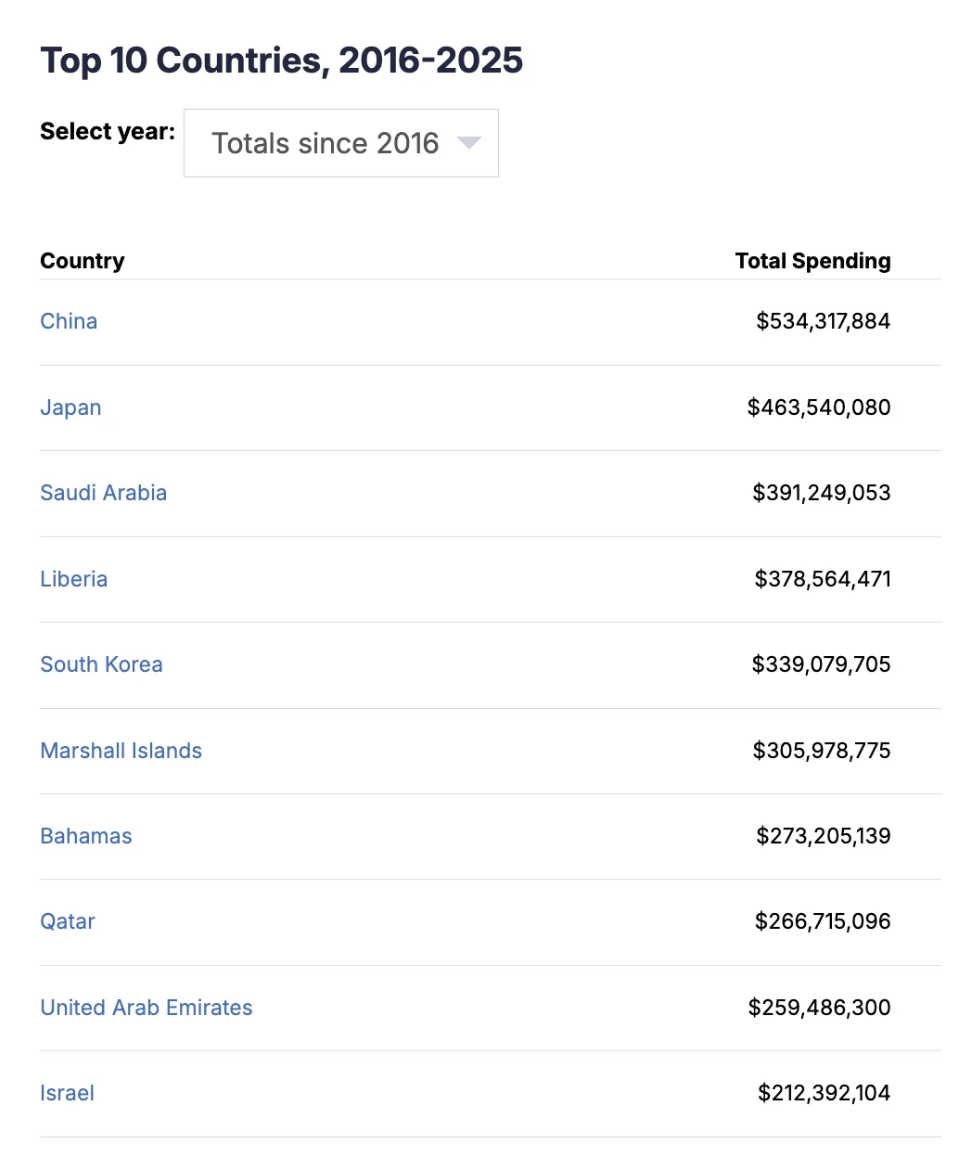
Task: Click Japan's $463,540,080 spending value
Action: 818,407
